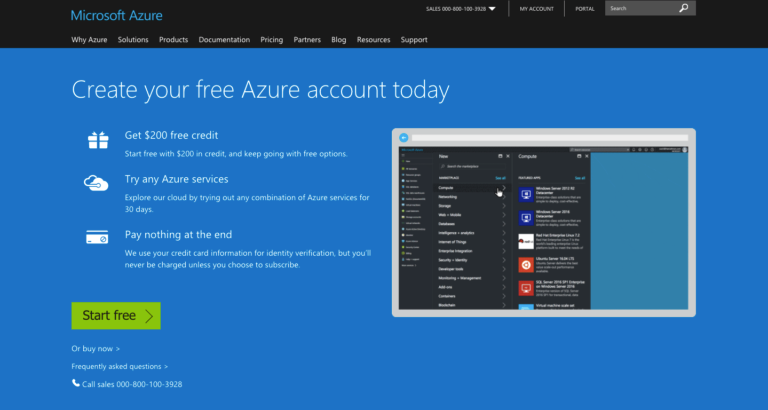
Task: Expand the Networking category chevron in preview
Action: point(504,197)
